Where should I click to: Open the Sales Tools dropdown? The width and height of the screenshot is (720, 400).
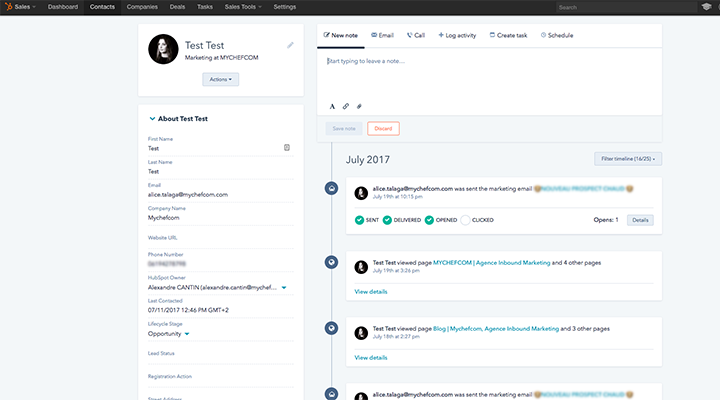coord(243,7)
